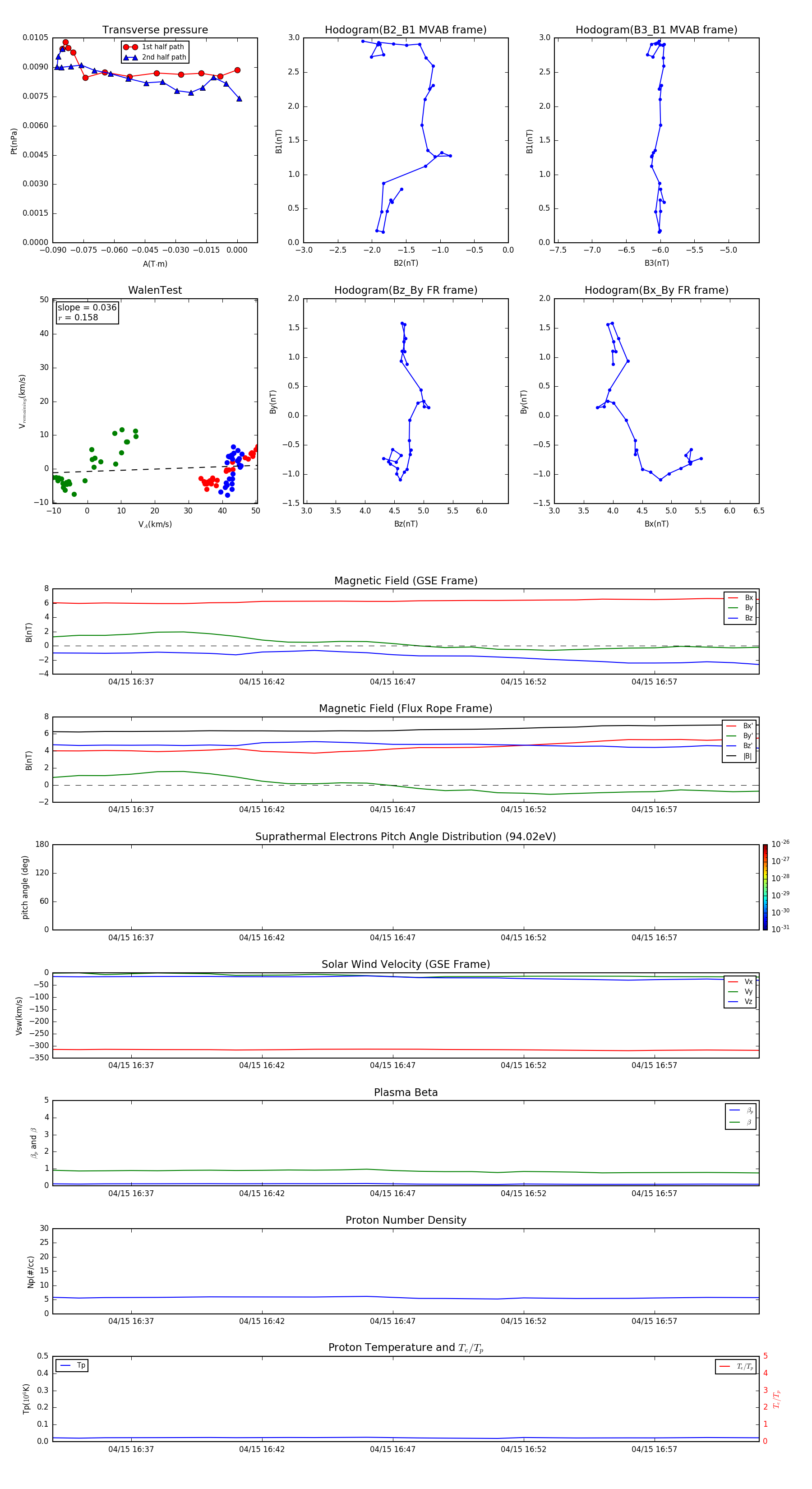
Task: Click the "Bx(nT)" x-axis label
Action: click(x=656, y=524)
